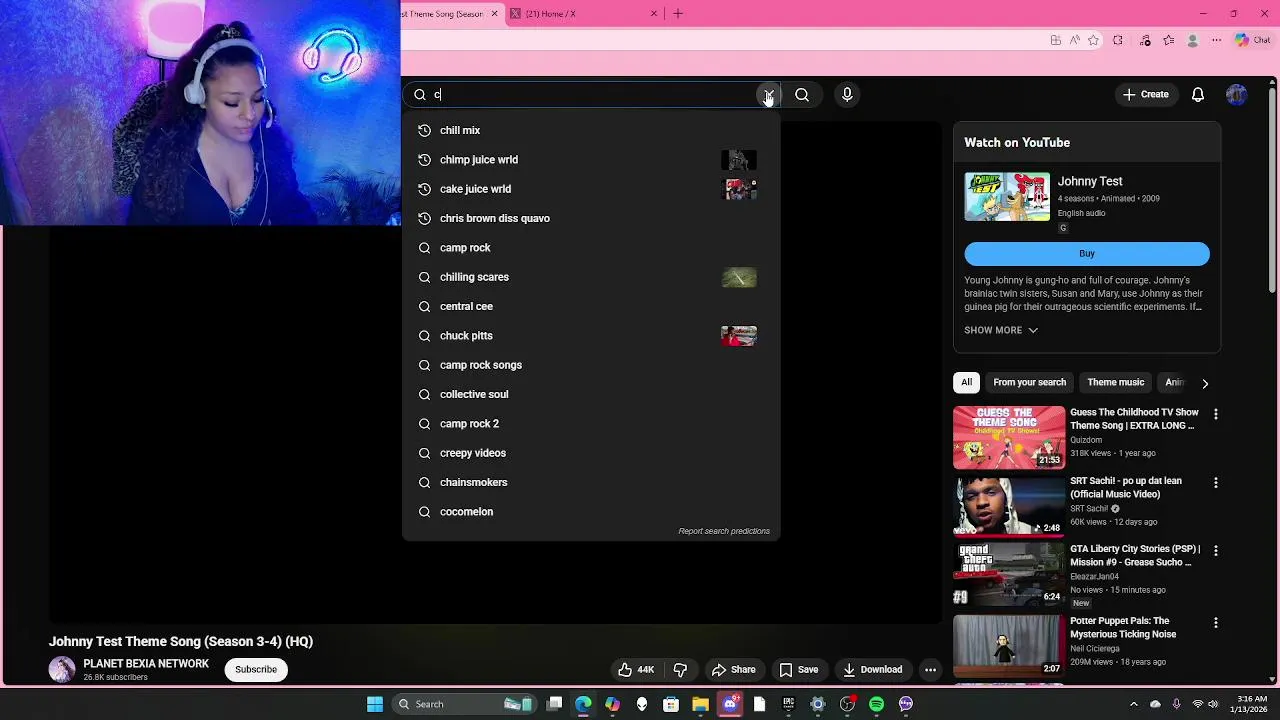Screen dimensions: 1280x720
Task: Open the browser favorites list icon
Action: tap(1168, 40)
